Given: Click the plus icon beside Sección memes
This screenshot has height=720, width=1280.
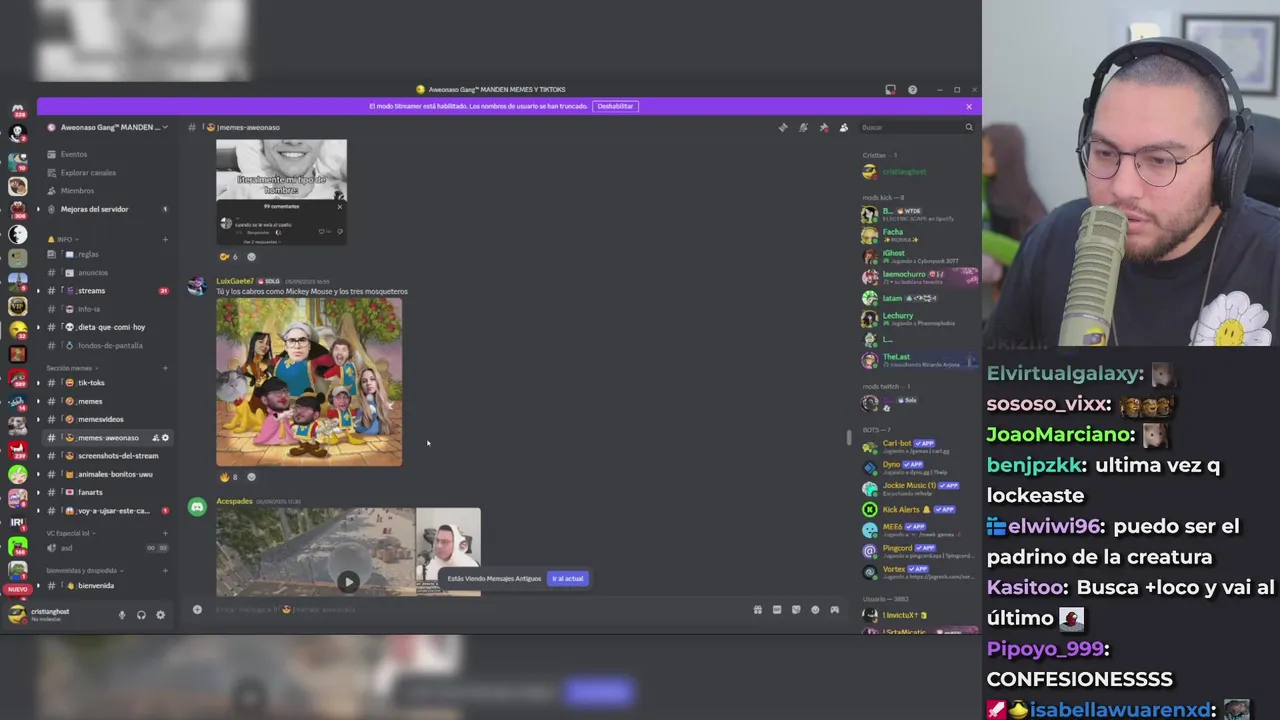Looking at the screenshot, I should (165, 368).
